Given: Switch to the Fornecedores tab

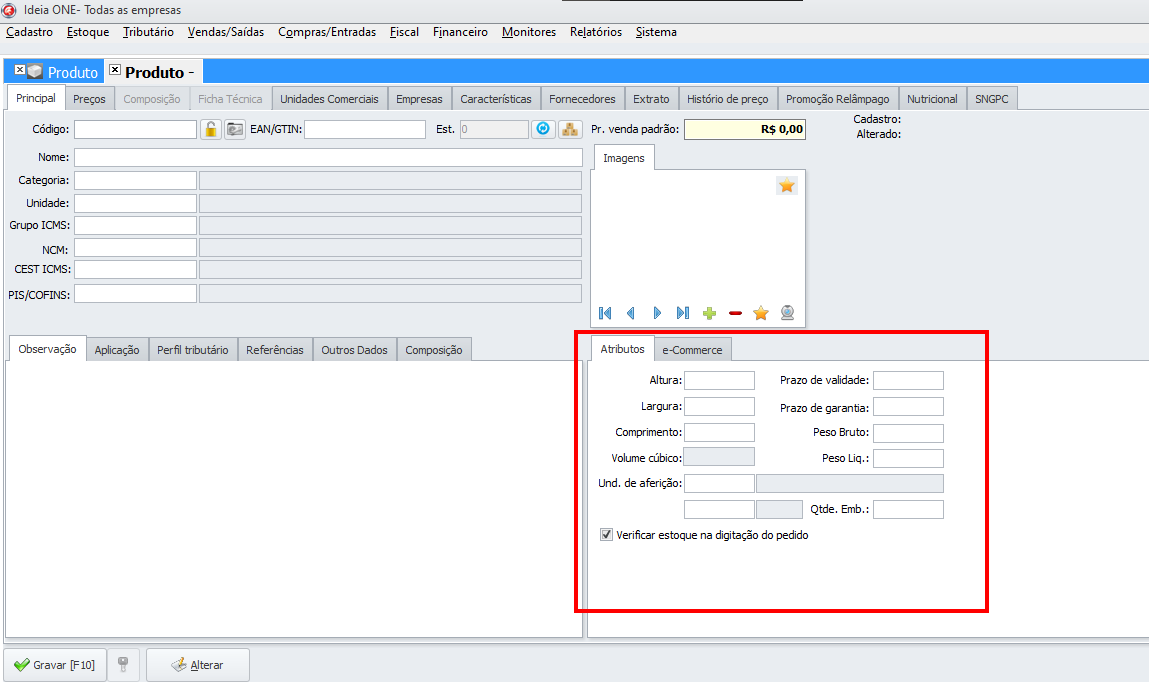Looking at the screenshot, I should (x=582, y=99).
